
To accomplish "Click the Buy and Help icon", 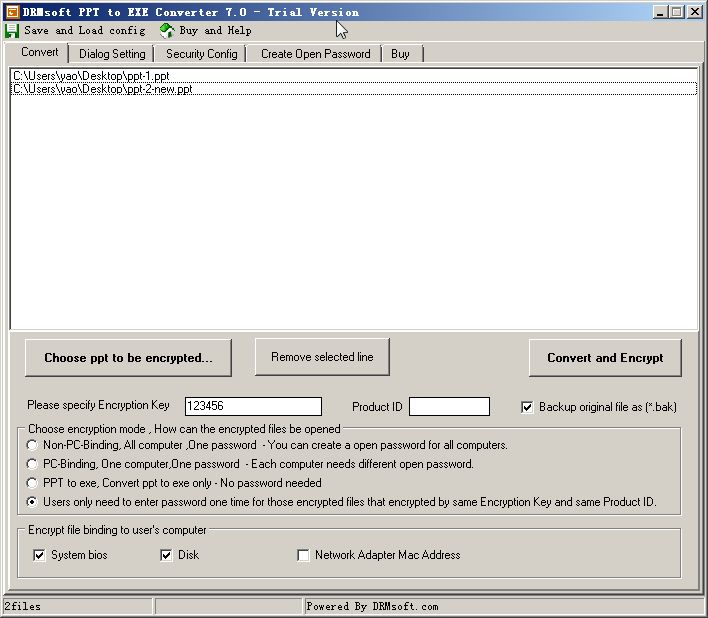I will pos(167,31).
